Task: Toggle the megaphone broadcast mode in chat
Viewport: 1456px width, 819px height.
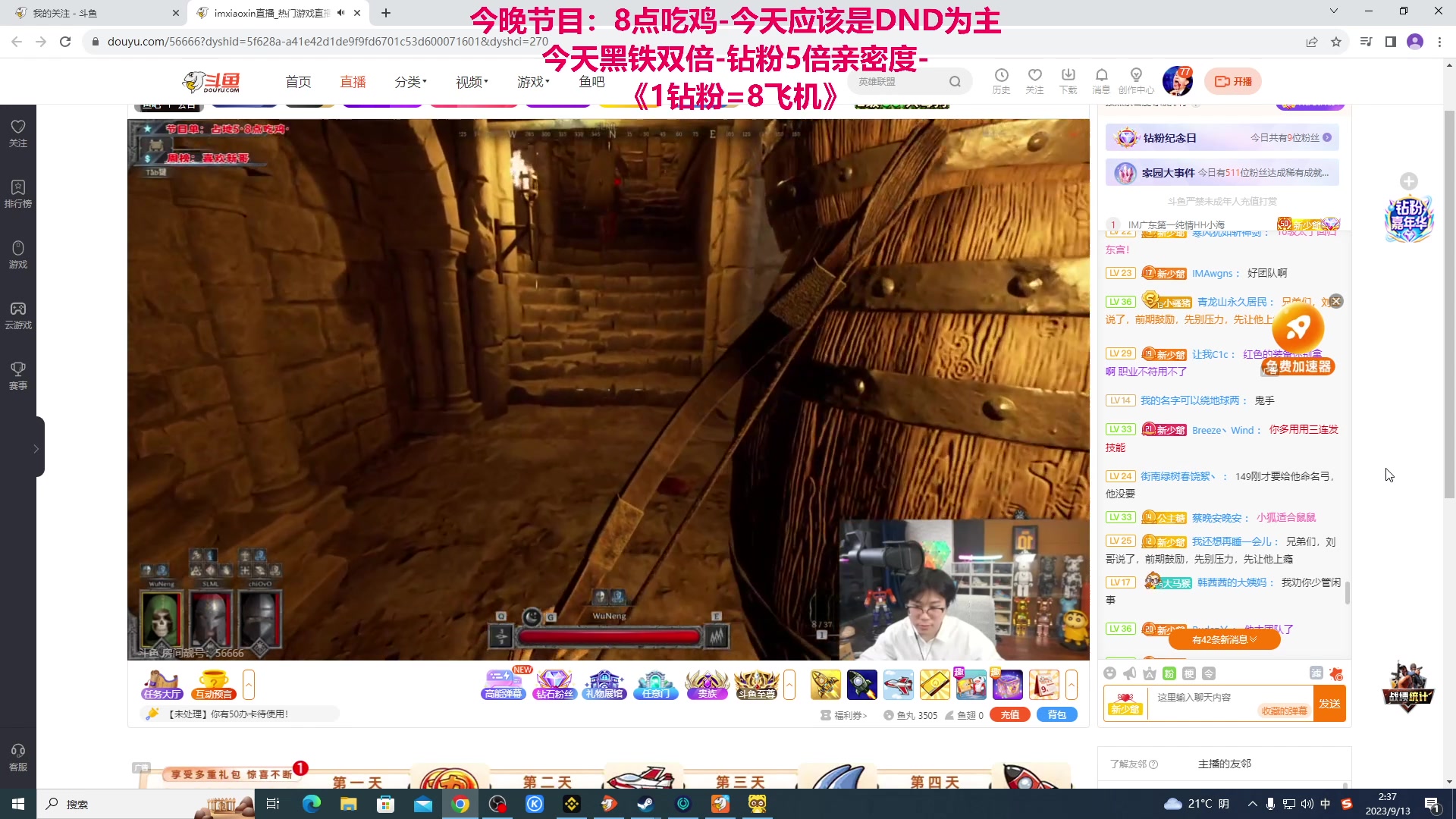Action: tap(1129, 673)
